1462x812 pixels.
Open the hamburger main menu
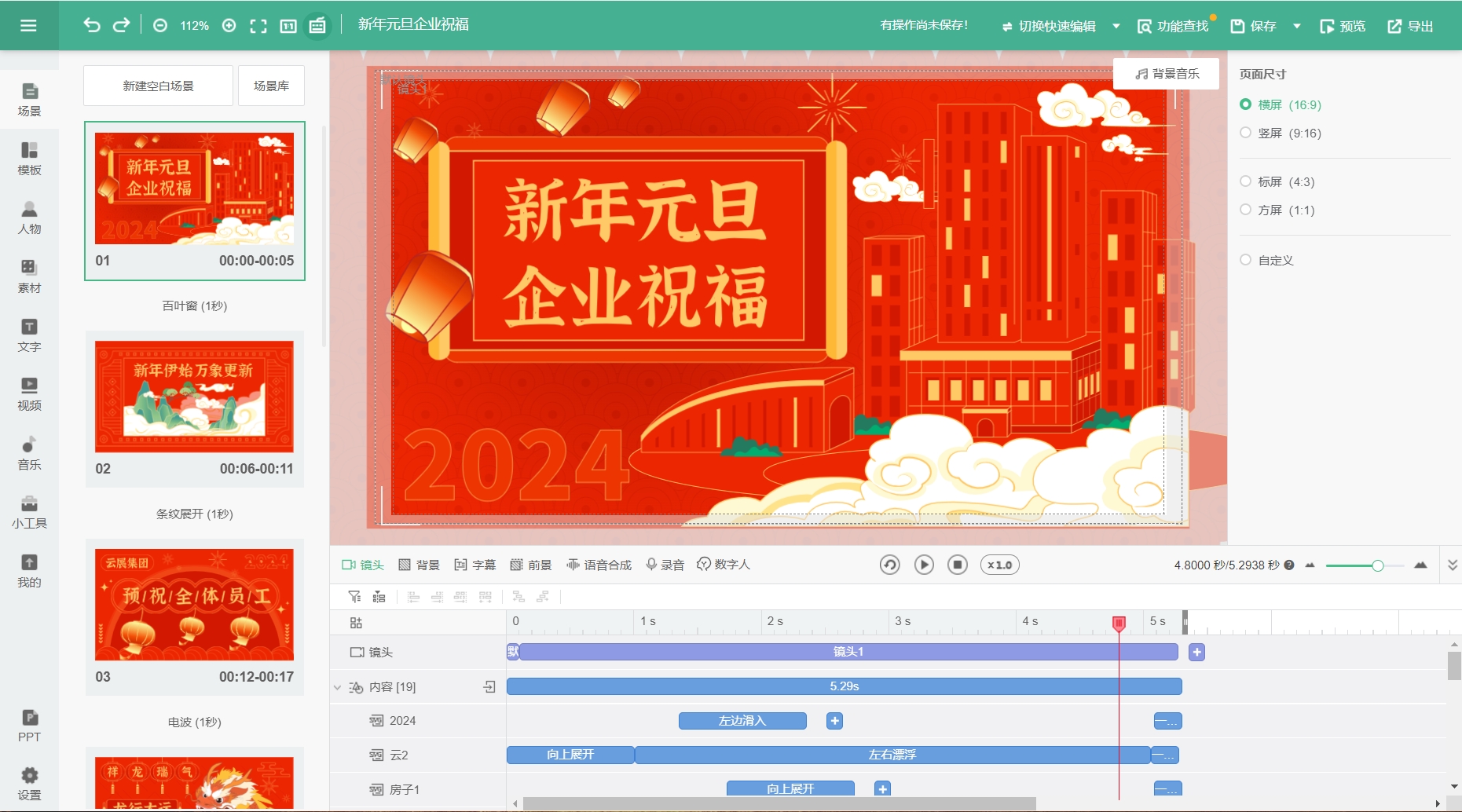(28, 26)
